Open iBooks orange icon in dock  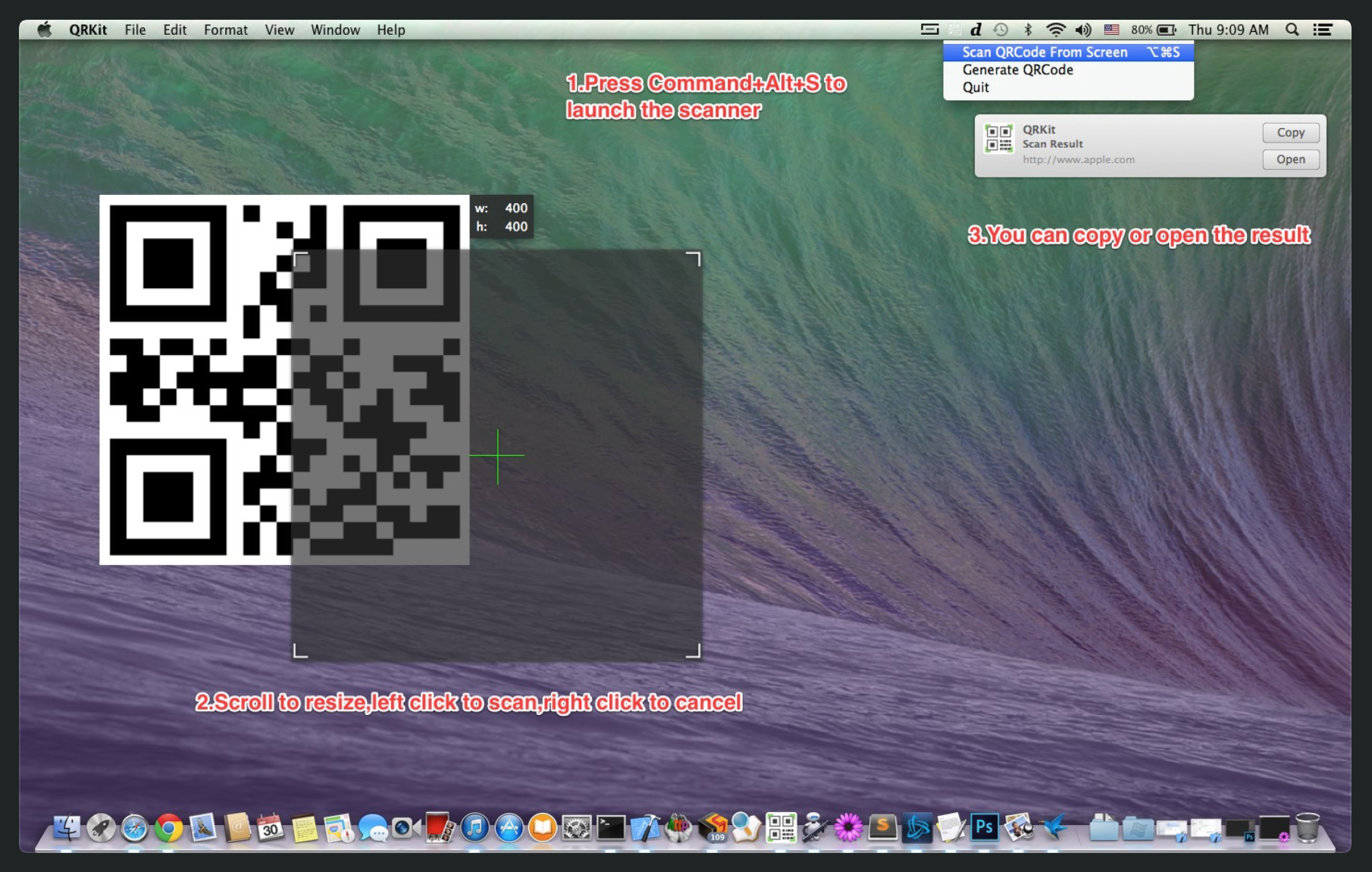pos(542,827)
